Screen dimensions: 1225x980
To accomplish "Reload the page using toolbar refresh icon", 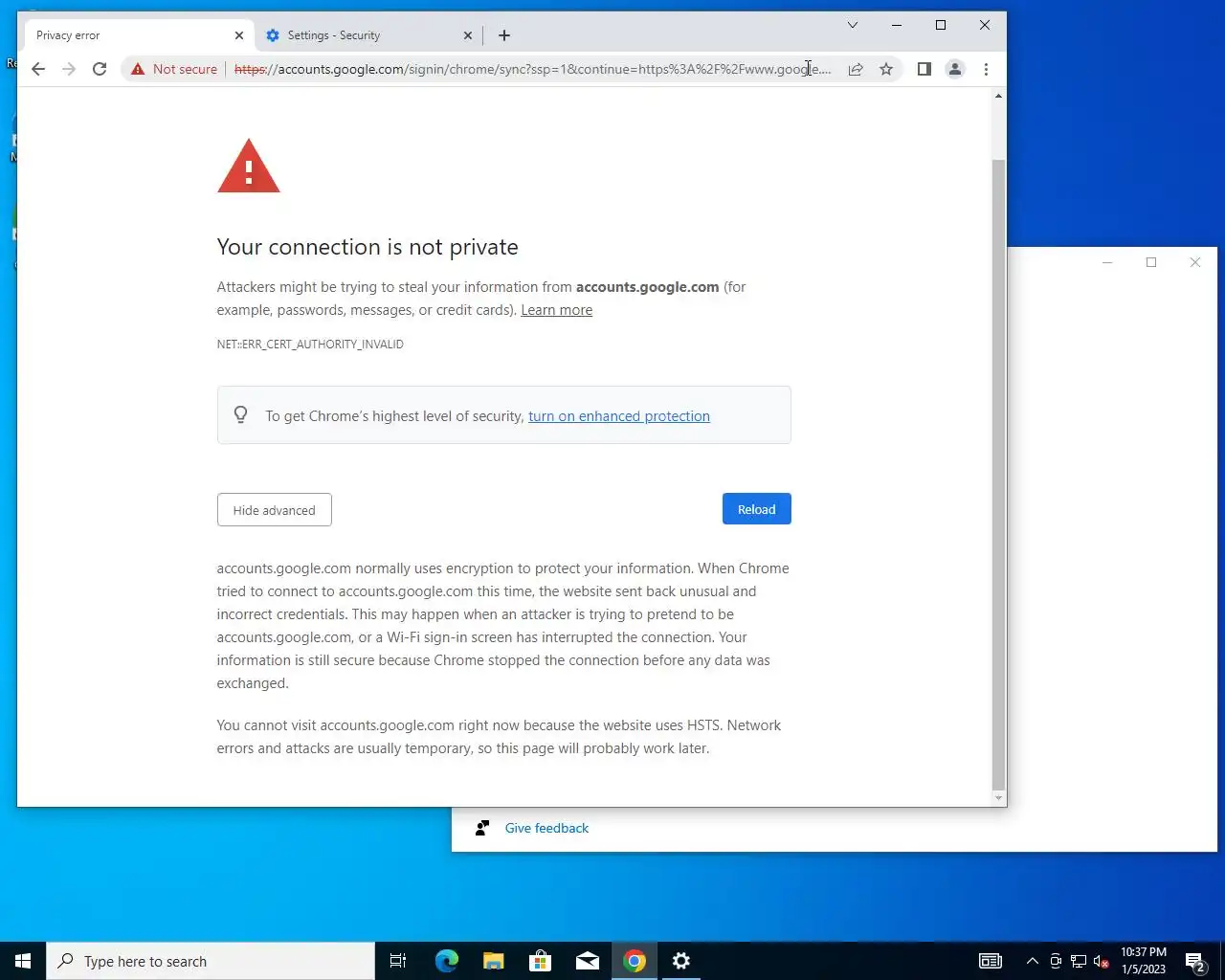I will pos(100,69).
